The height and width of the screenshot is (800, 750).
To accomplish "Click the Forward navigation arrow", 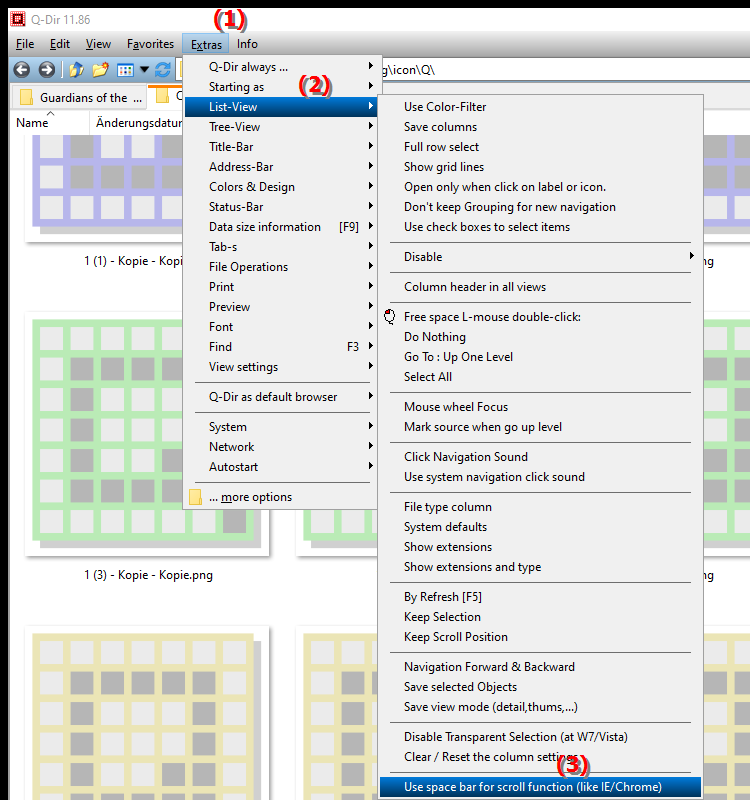I will pyautogui.click(x=46, y=69).
